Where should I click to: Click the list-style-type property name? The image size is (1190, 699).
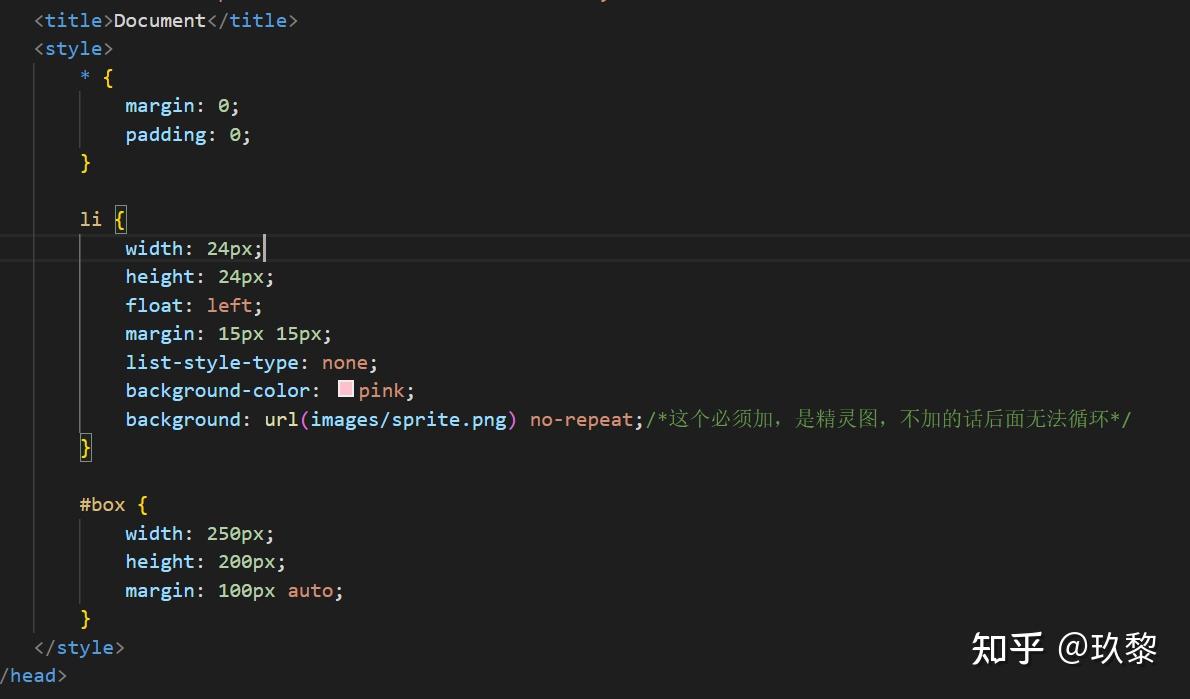click(211, 361)
